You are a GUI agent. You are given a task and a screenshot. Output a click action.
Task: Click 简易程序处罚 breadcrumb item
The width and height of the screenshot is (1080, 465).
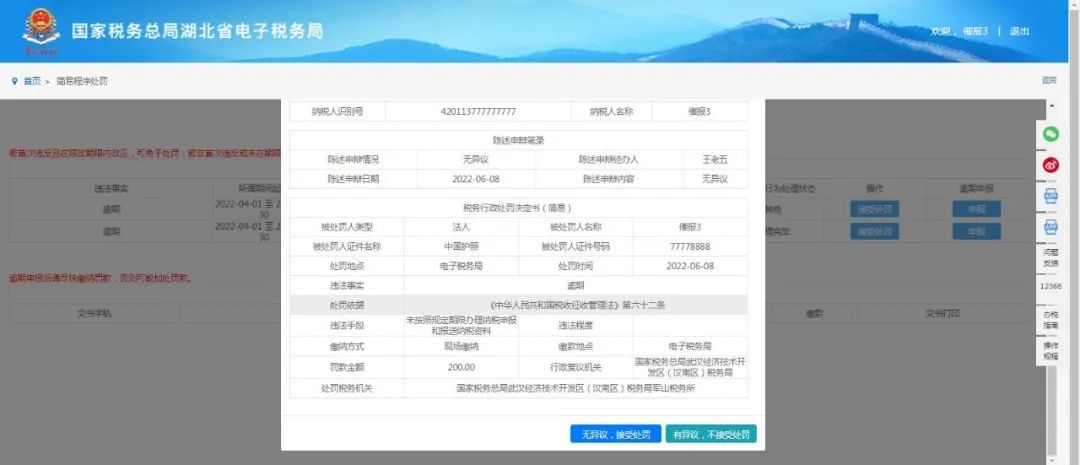point(81,81)
